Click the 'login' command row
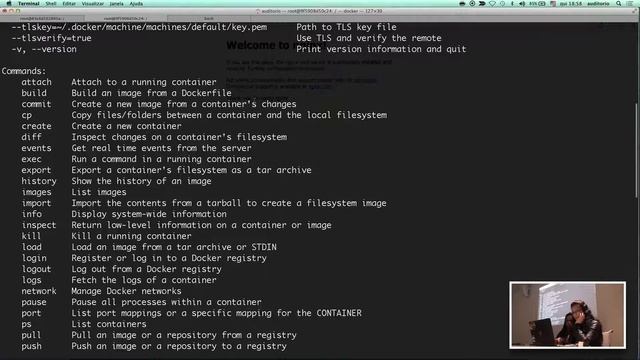 [144, 258]
